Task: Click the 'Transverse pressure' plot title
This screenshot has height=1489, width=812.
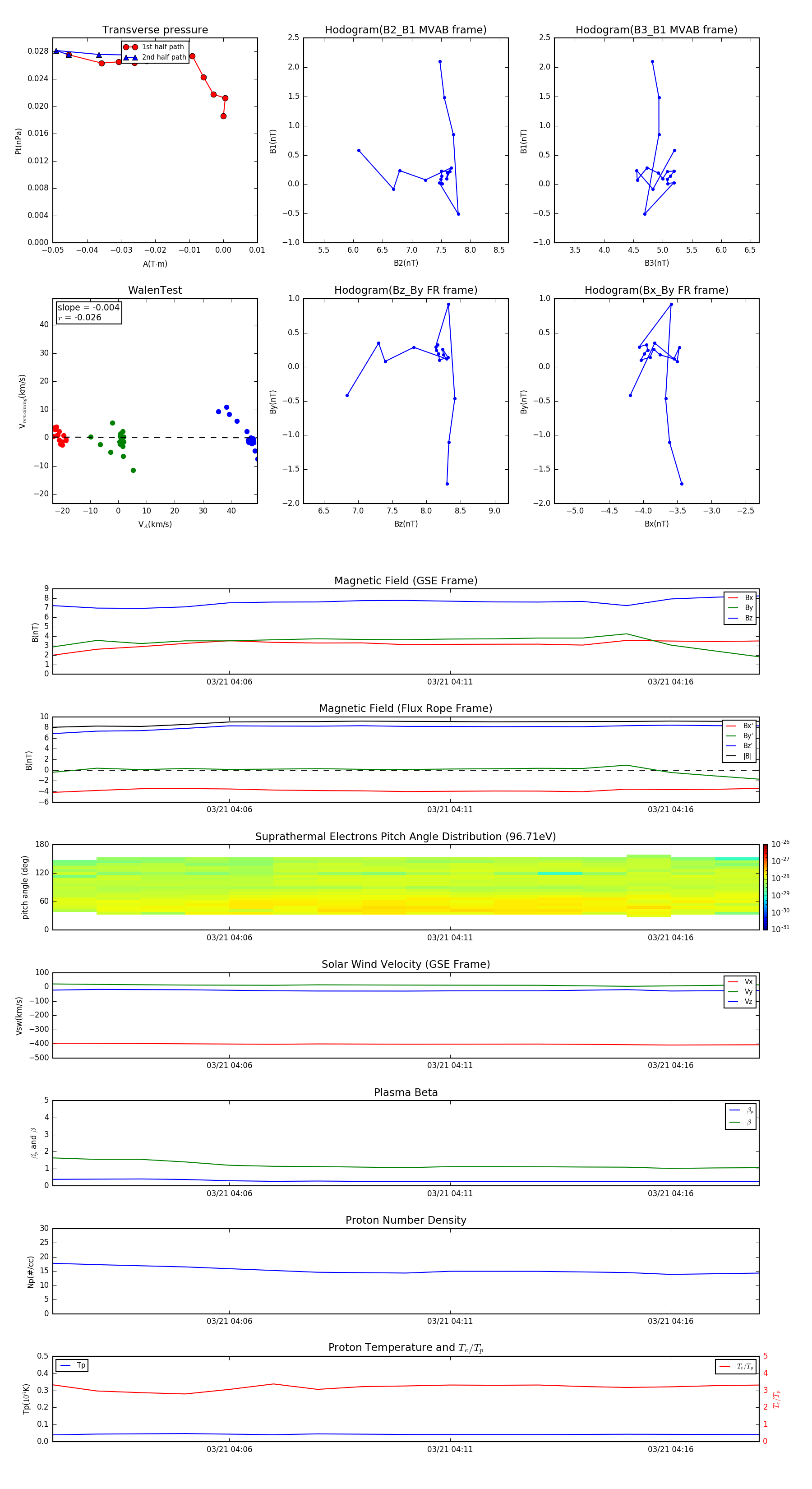Action: click(x=155, y=30)
